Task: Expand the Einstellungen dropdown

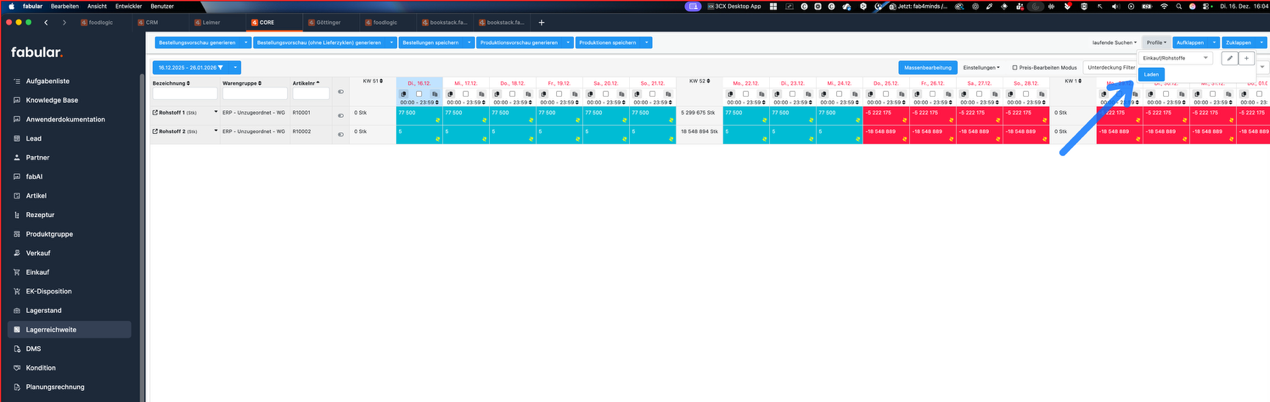Action: click(x=980, y=68)
